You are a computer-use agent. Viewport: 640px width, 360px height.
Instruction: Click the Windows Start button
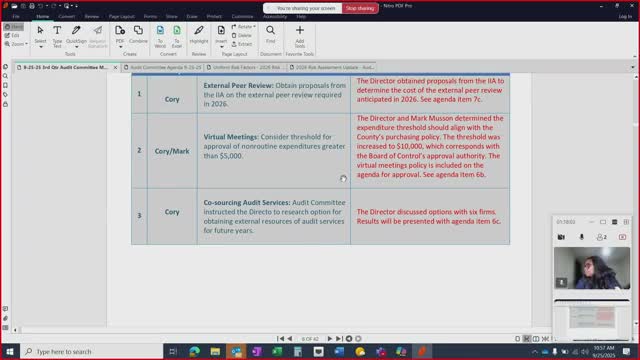tap(9, 351)
